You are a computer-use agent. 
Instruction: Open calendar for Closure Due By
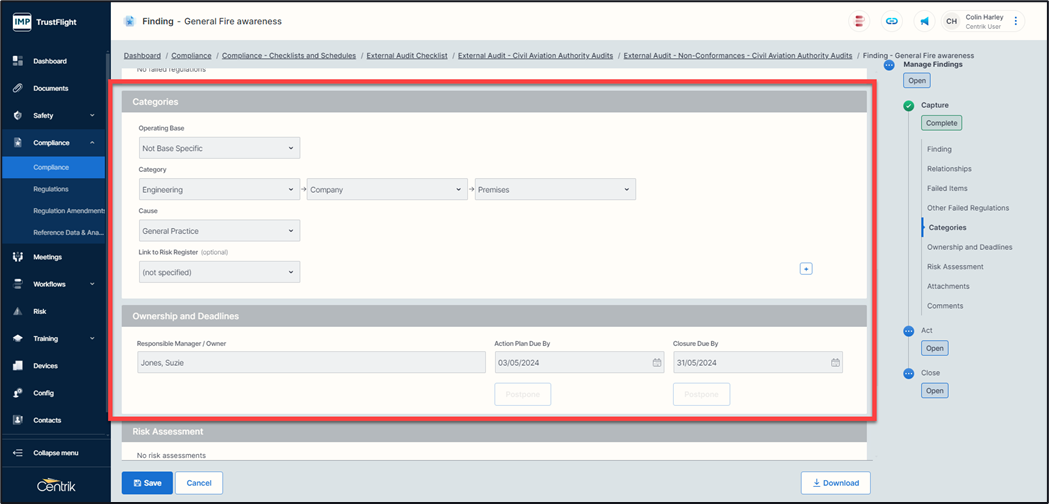(x=836, y=362)
